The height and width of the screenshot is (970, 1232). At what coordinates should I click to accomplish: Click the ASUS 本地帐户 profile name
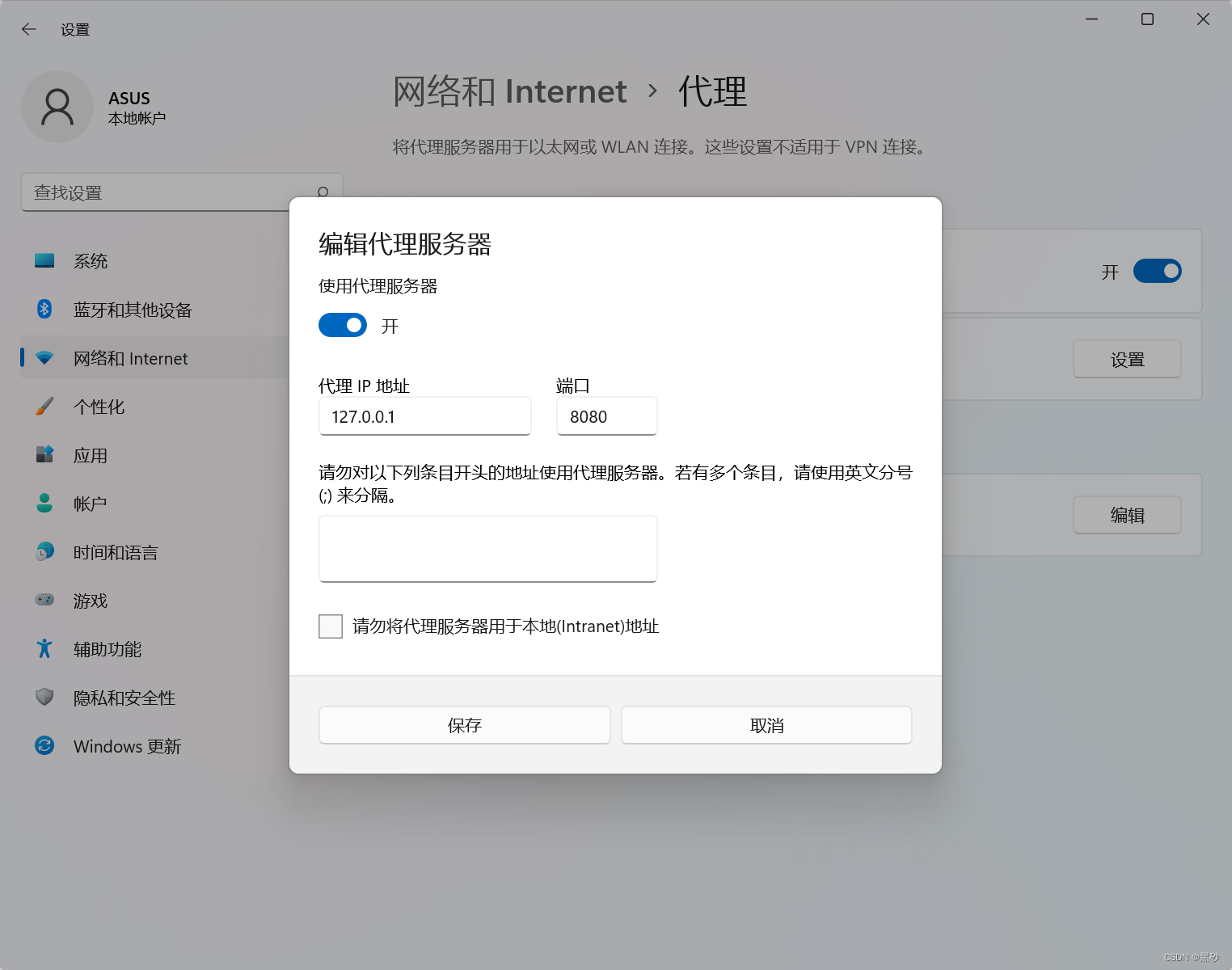tap(137, 108)
